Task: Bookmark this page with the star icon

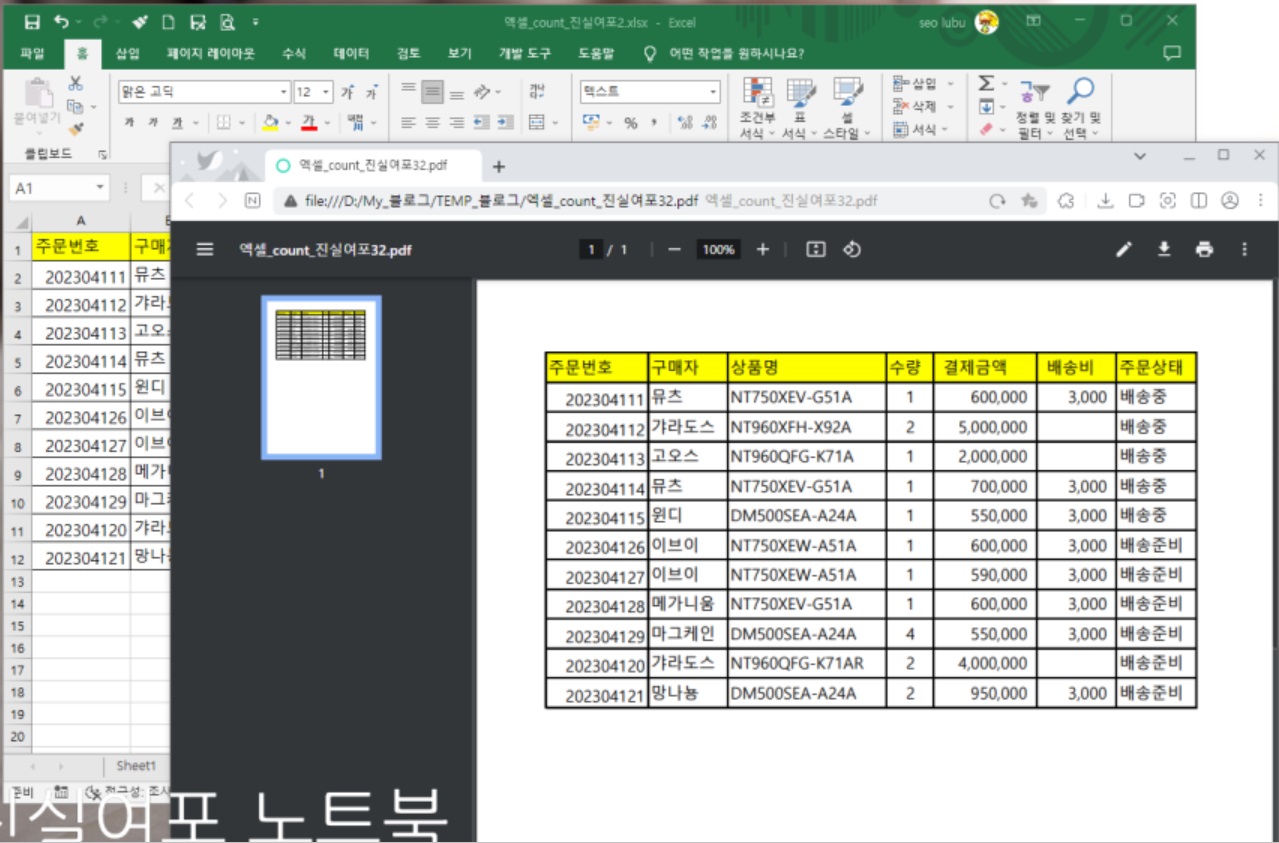Action: pyautogui.click(x=1028, y=201)
